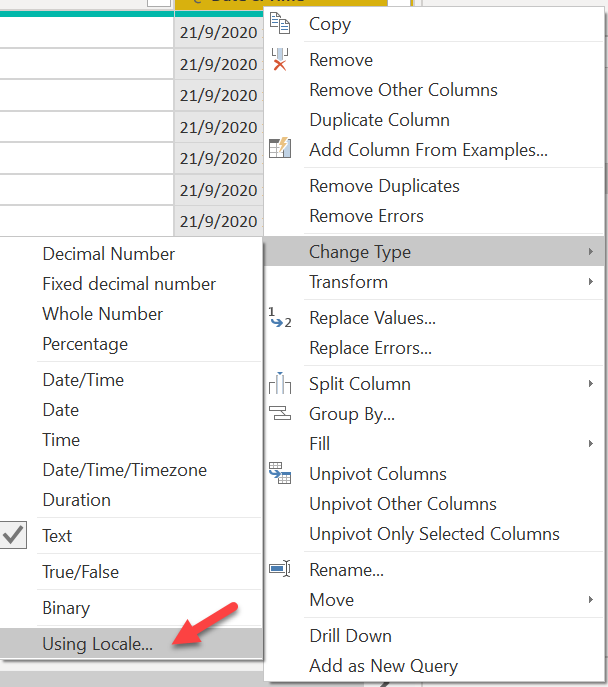
Task: Set type to Percentage
Action: pyautogui.click(x=85, y=344)
